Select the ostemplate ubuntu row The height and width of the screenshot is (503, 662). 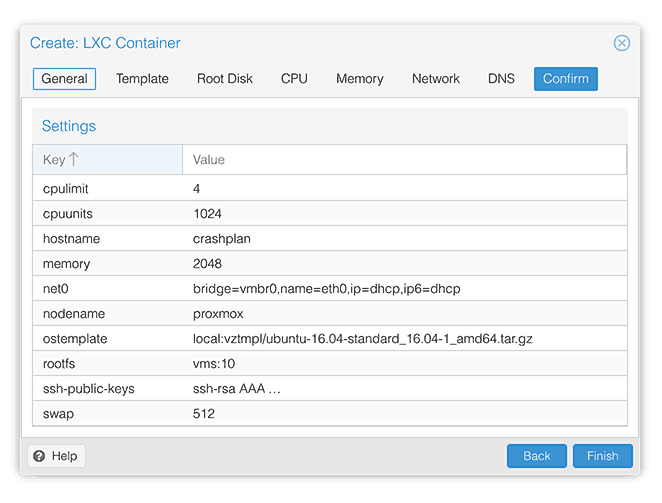pyautogui.click(x=330, y=339)
